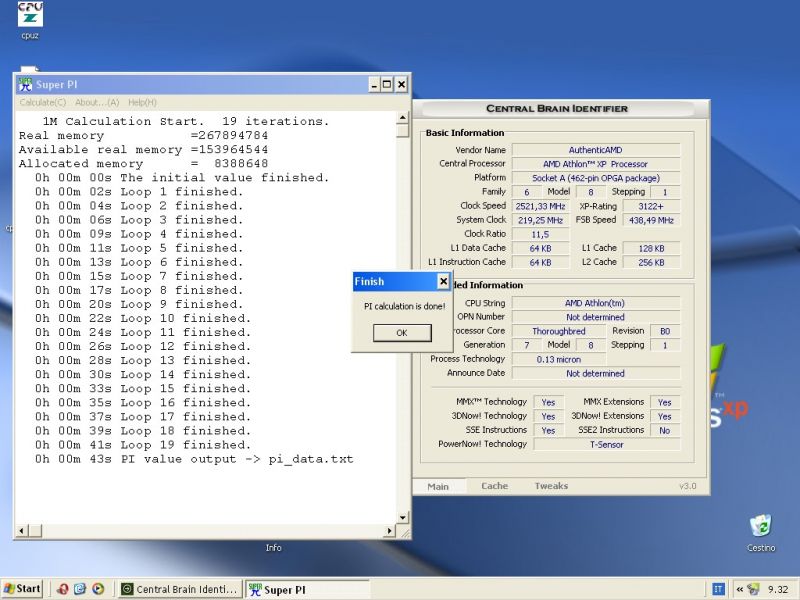
Task: Switch to the Cache tab in Central Brain Identifier
Action: coord(494,486)
